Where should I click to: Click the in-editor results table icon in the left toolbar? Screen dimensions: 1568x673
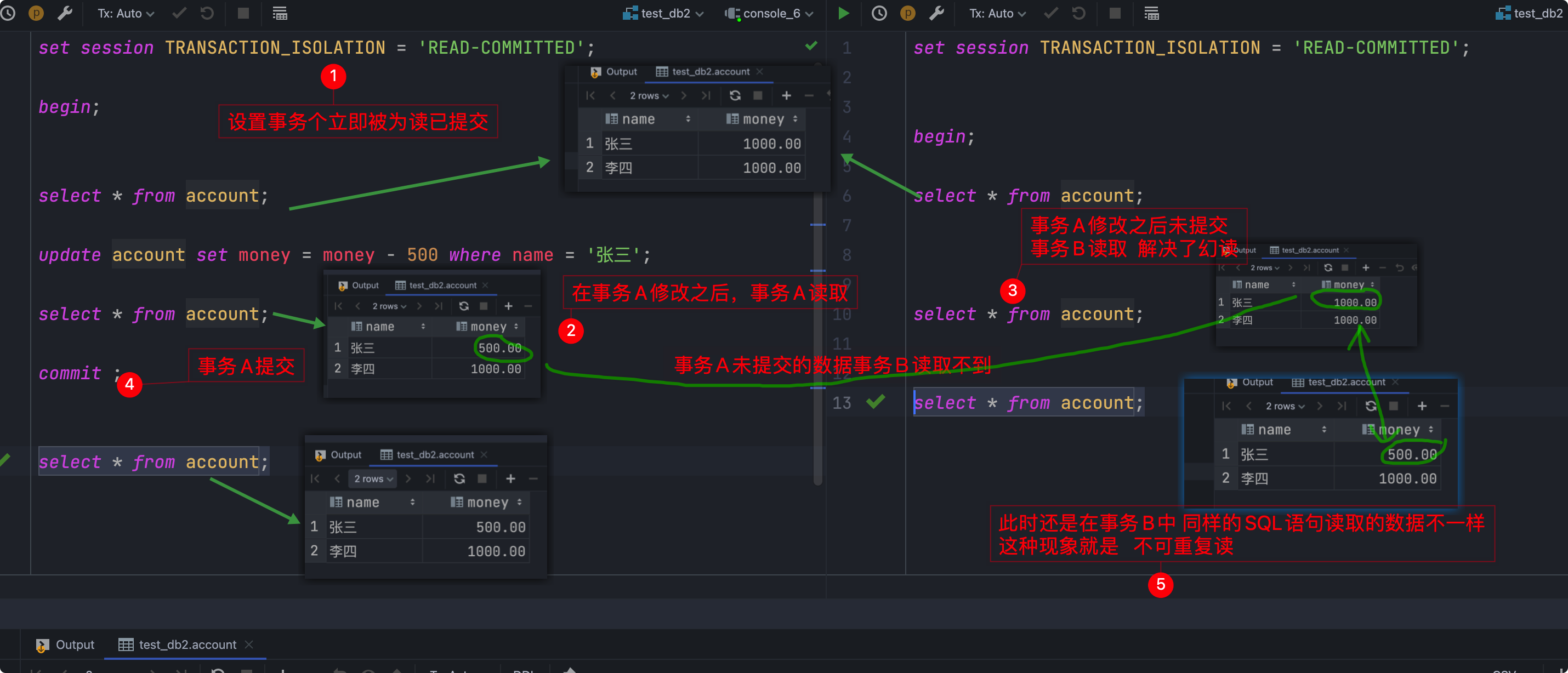click(x=280, y=13)
